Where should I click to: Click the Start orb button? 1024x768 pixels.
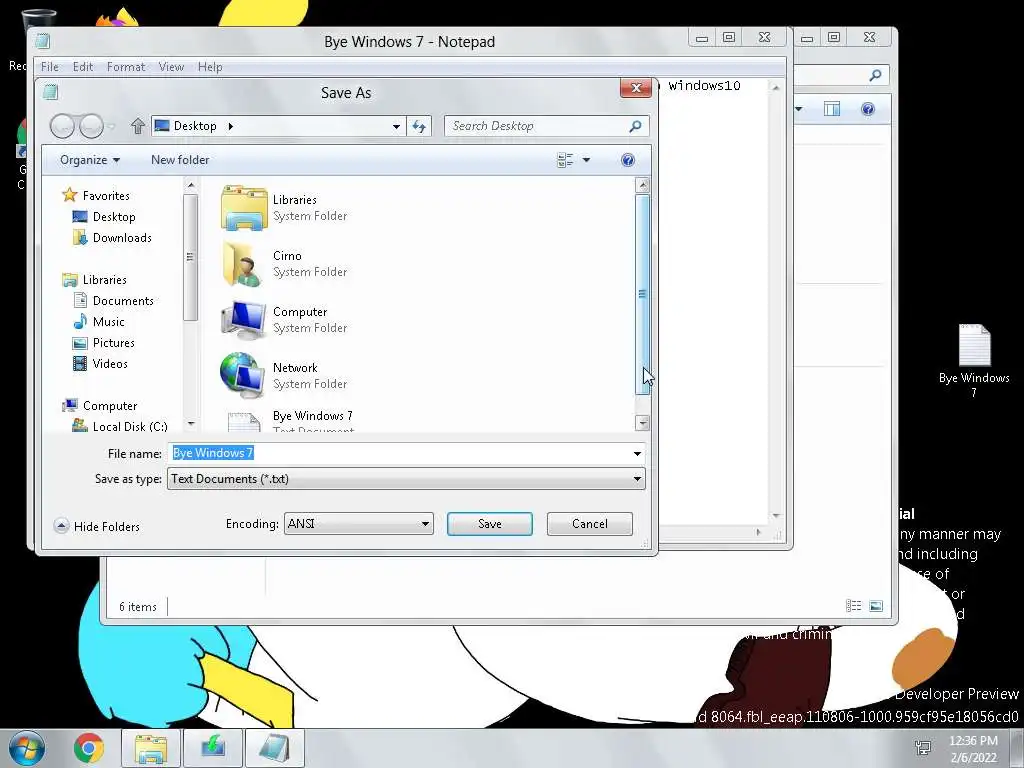tap(27, 748)
